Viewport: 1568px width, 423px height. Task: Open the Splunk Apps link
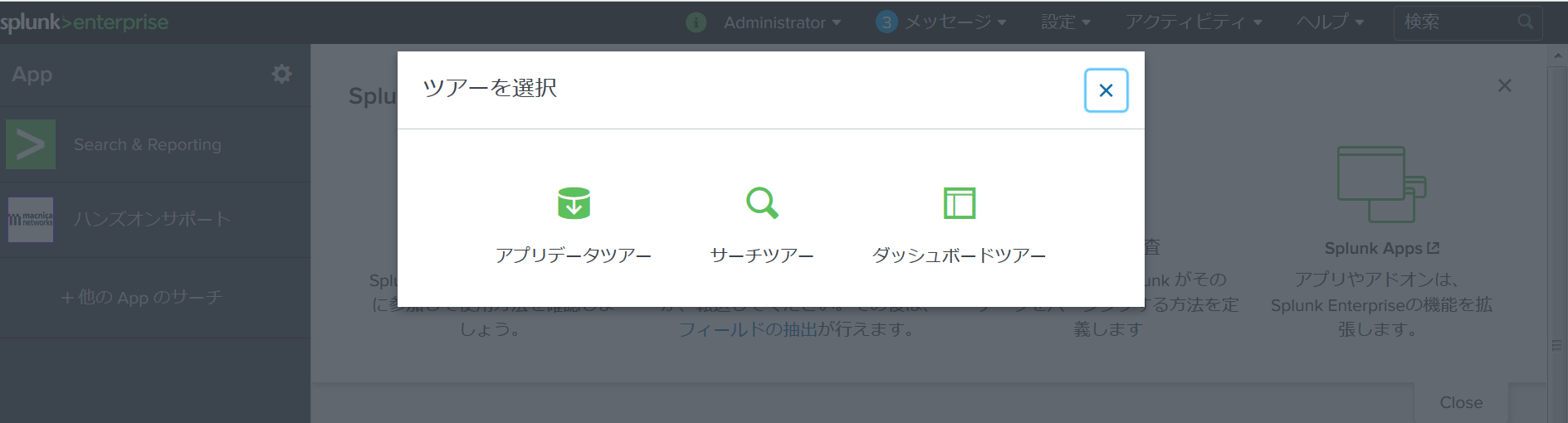click(x=1381, y=248)
